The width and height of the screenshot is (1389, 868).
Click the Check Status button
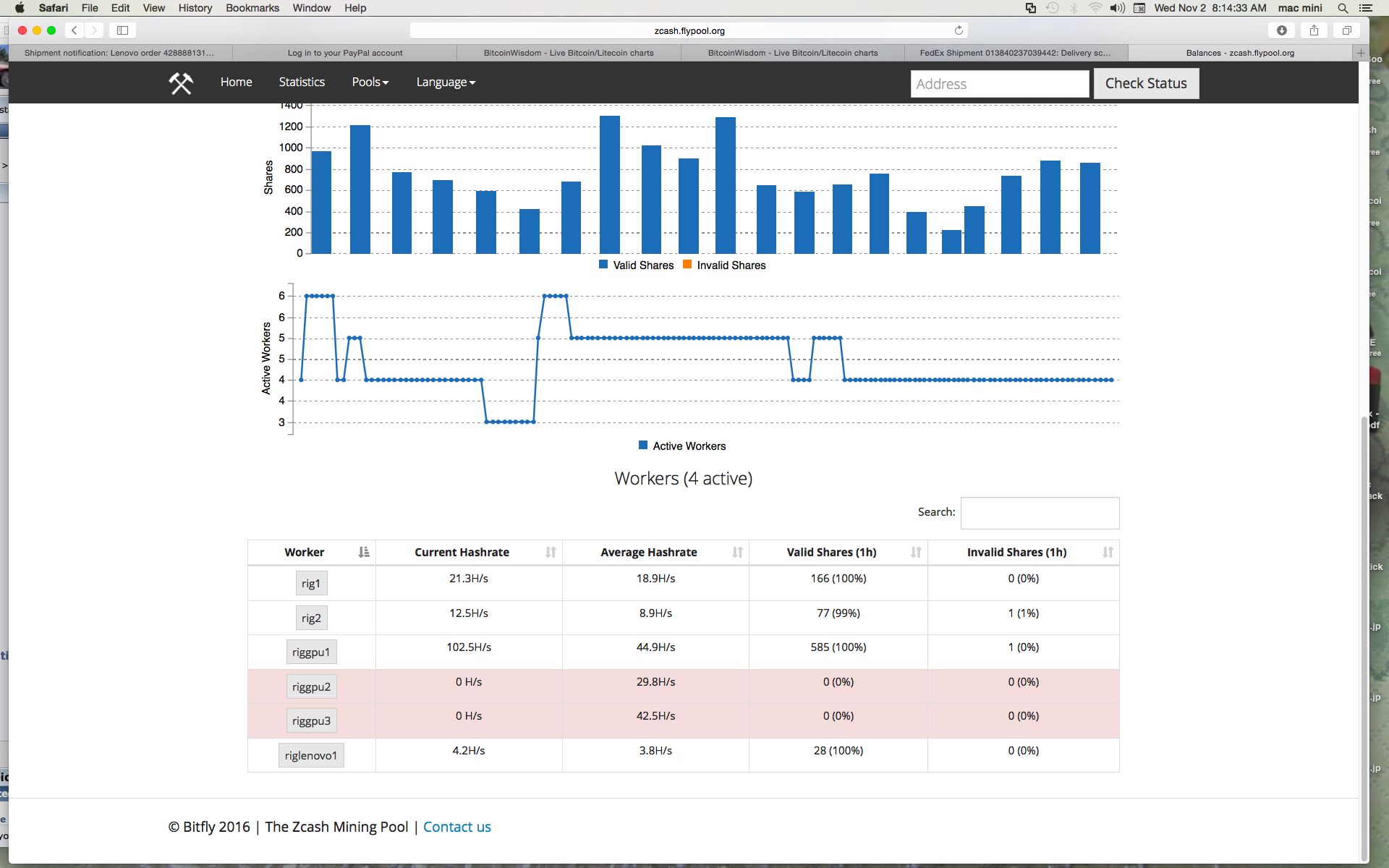pos(1146,83)
